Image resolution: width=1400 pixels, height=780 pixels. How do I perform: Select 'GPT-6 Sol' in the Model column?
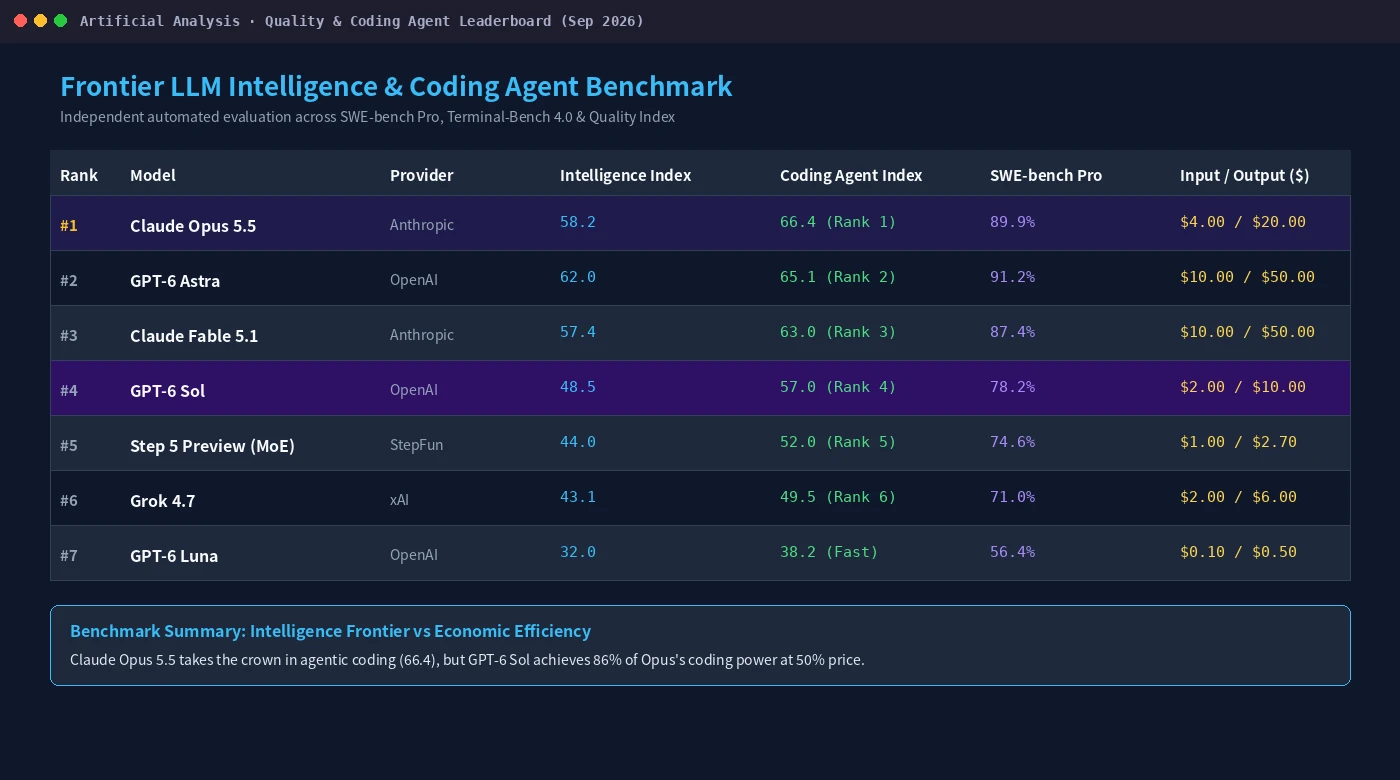(x=167, y=391)
